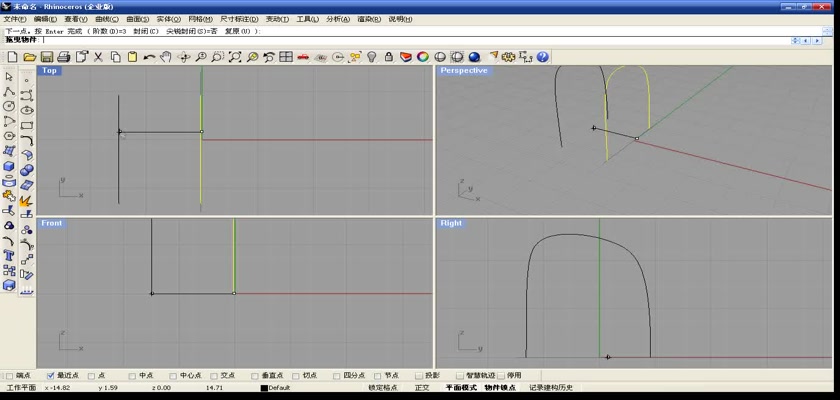The image size is (840, 400).
Task: Open the Perspective viewport title menu
Action: 464,71
